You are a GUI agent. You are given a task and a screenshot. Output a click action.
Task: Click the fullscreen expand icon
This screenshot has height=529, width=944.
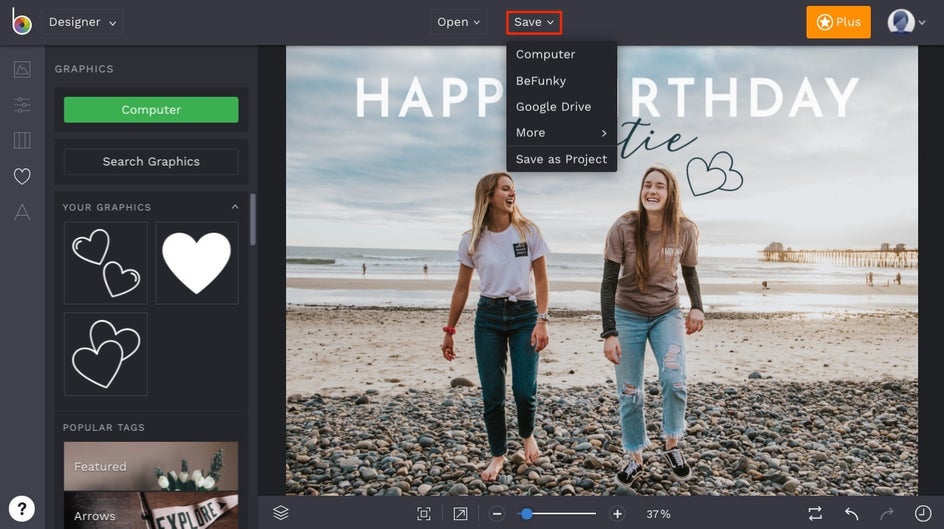click(x=460, y=513)
